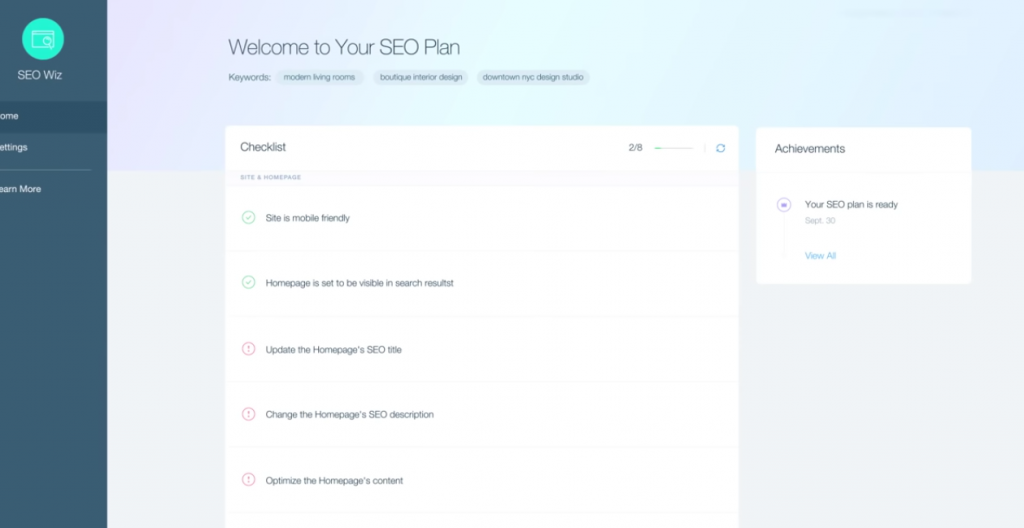The height and width of the screenshot is (528, 1024).
Task: Click the SEO Wiz logo icon
Action: [43, 39]
